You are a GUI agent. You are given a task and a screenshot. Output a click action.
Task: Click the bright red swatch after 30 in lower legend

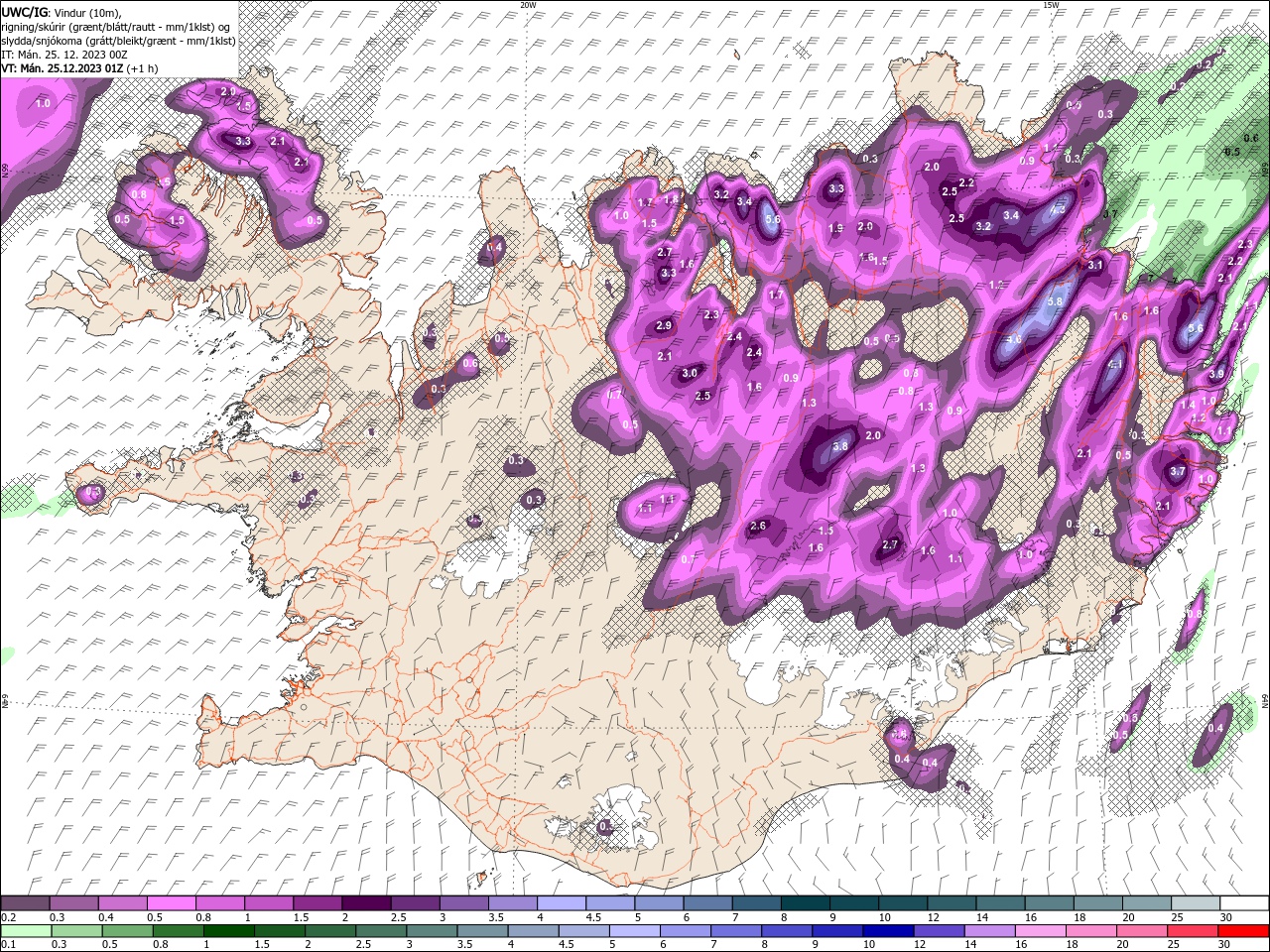pos(1243,931)
